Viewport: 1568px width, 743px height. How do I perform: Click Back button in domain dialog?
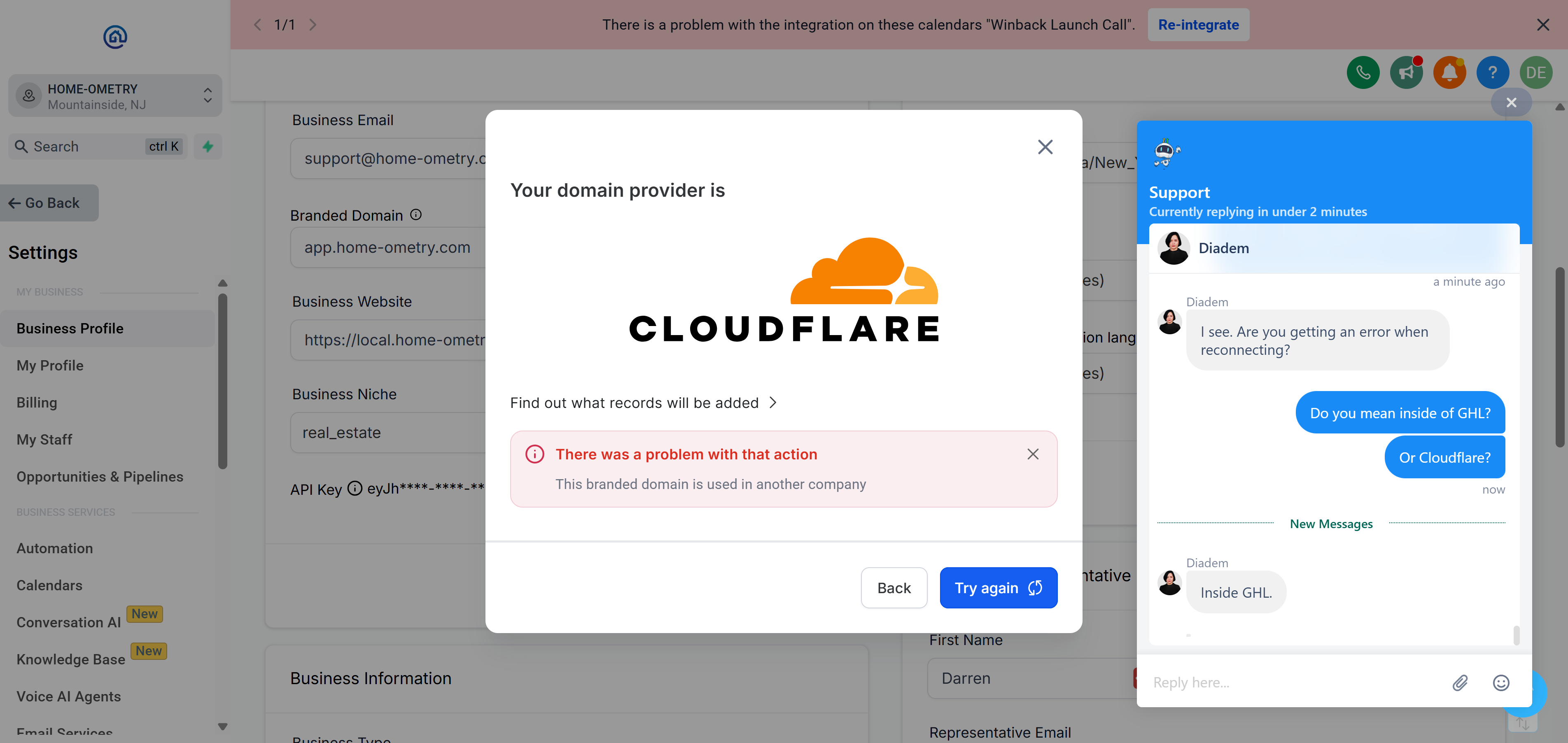click(894, 588)
